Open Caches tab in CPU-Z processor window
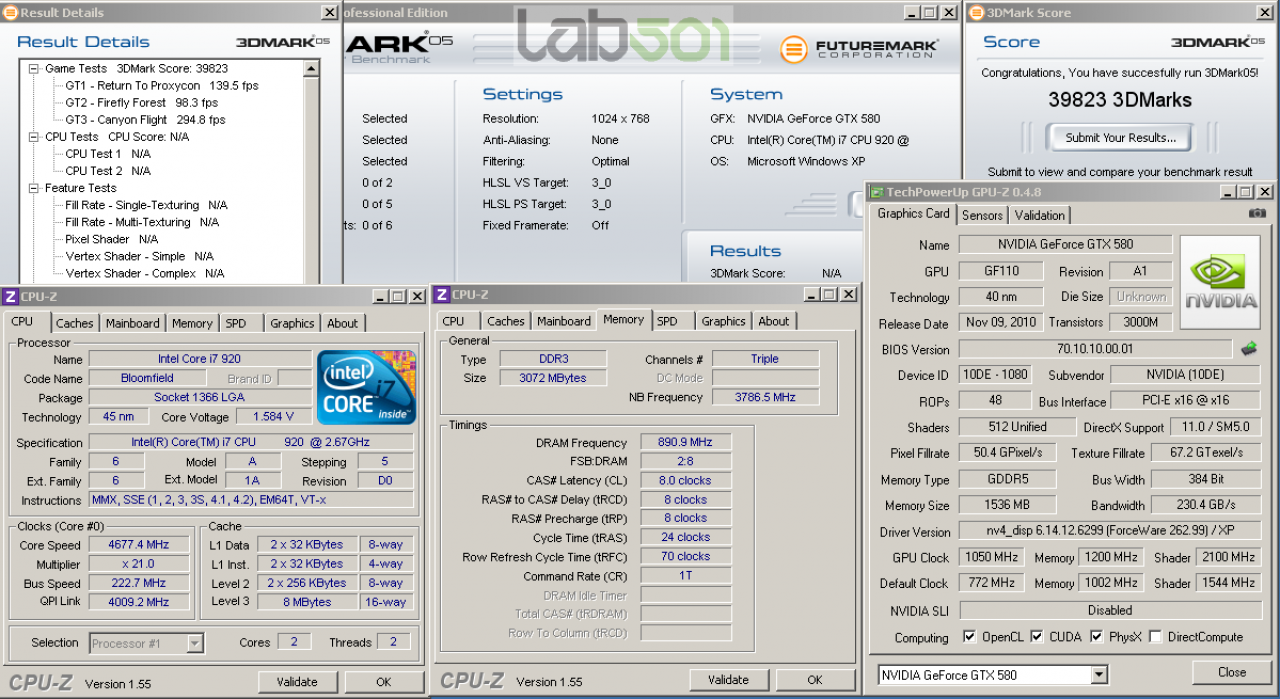The image size is (1280, 699). [74, 323]
